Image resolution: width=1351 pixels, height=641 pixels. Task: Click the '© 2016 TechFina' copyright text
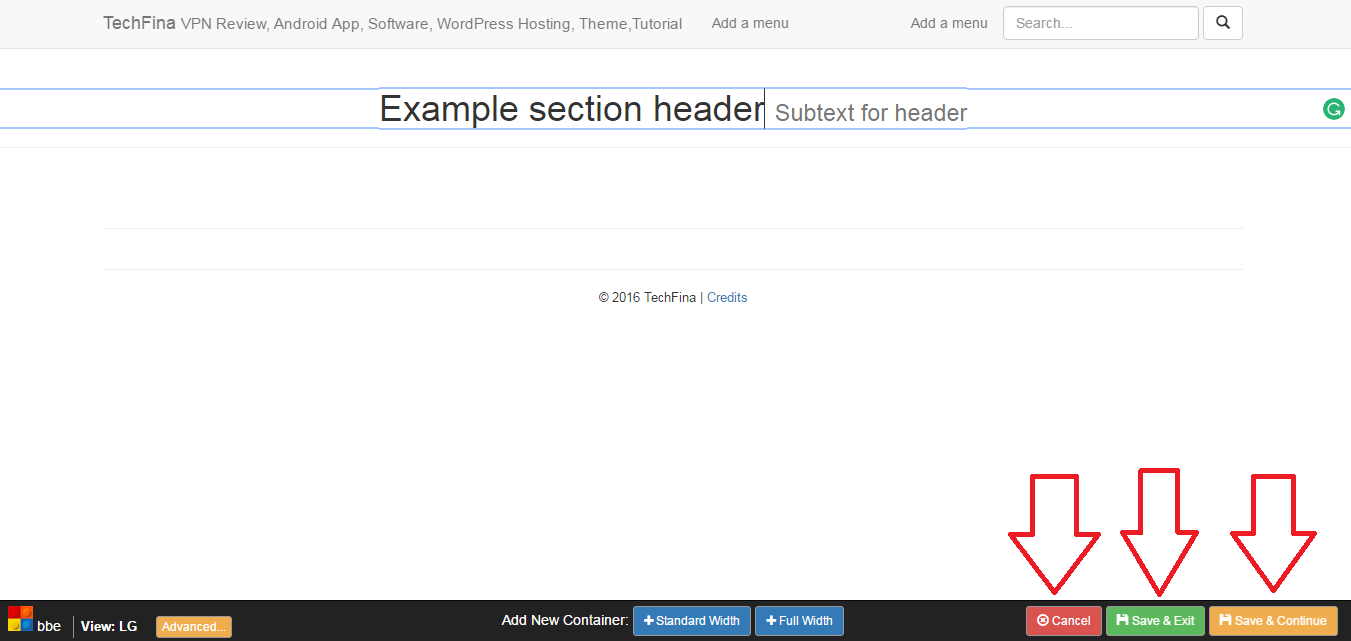coord(647,298)
